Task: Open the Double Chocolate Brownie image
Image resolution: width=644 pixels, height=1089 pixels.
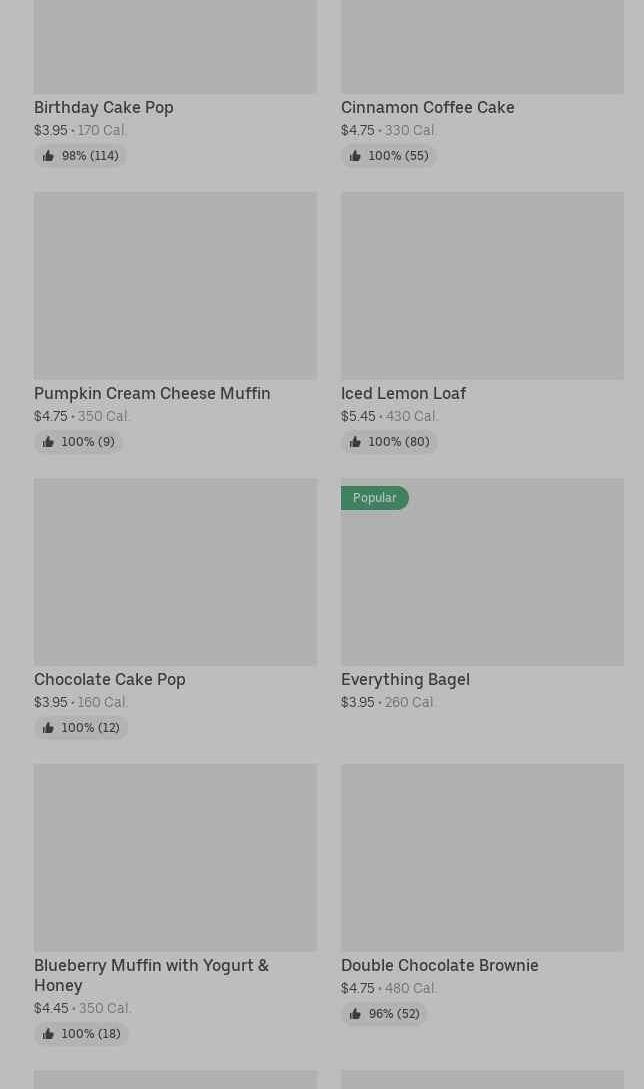Action: point(482,857)
